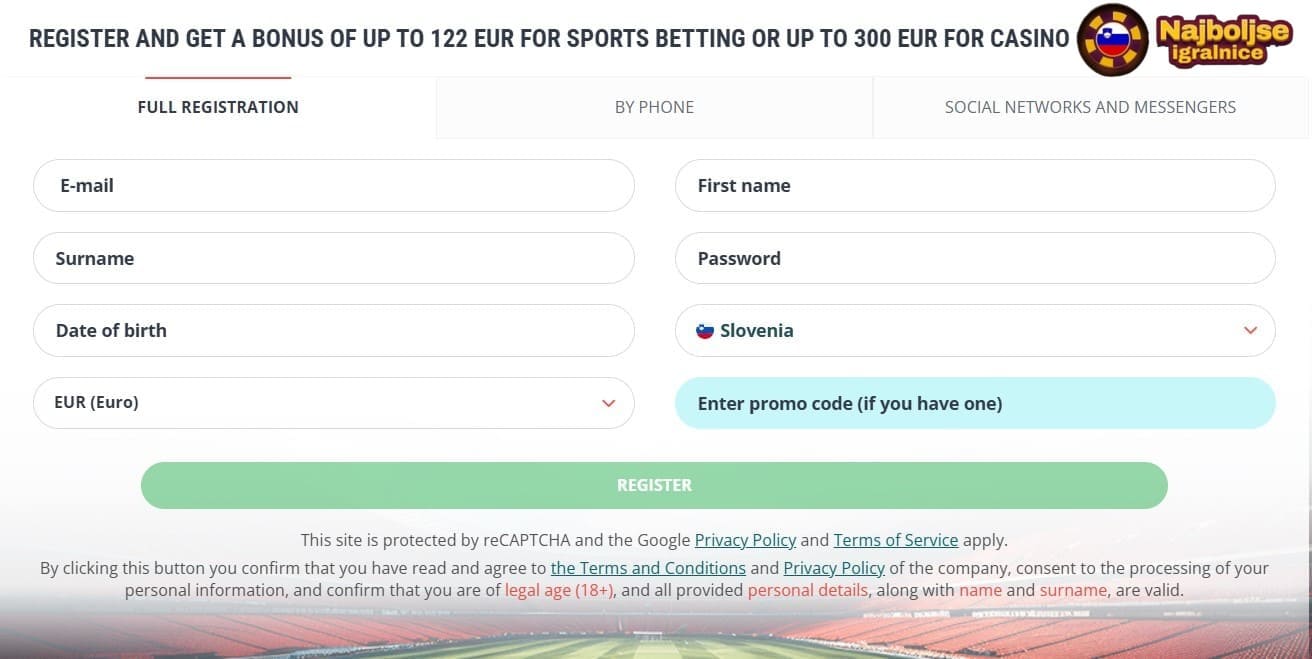Image resolution: width=1312 pixels, height=659 pixels.
Task: Click into the First name field
Action: 975,186
